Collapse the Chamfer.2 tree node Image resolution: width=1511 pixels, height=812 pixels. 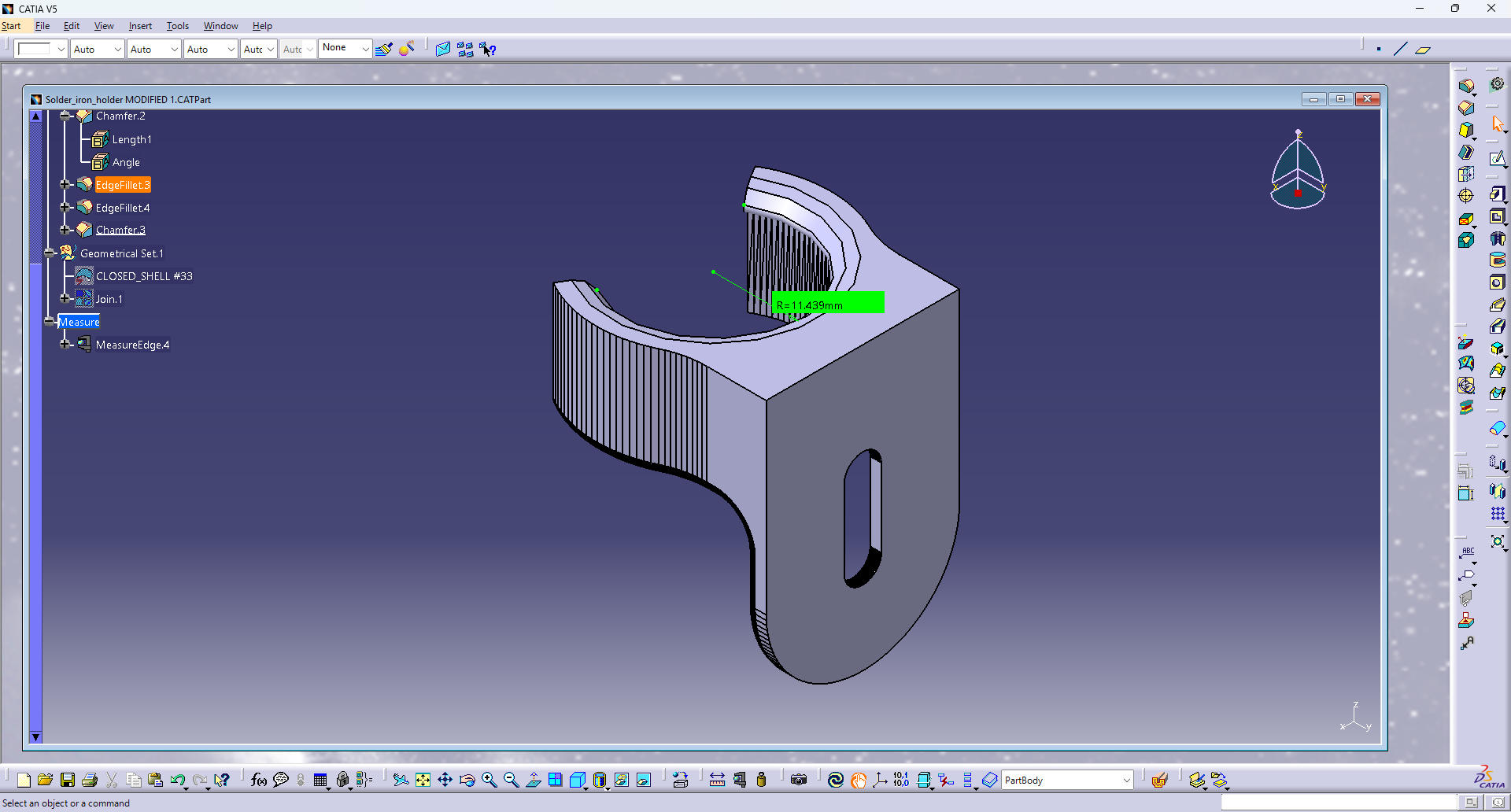click(x=66, y=116)
